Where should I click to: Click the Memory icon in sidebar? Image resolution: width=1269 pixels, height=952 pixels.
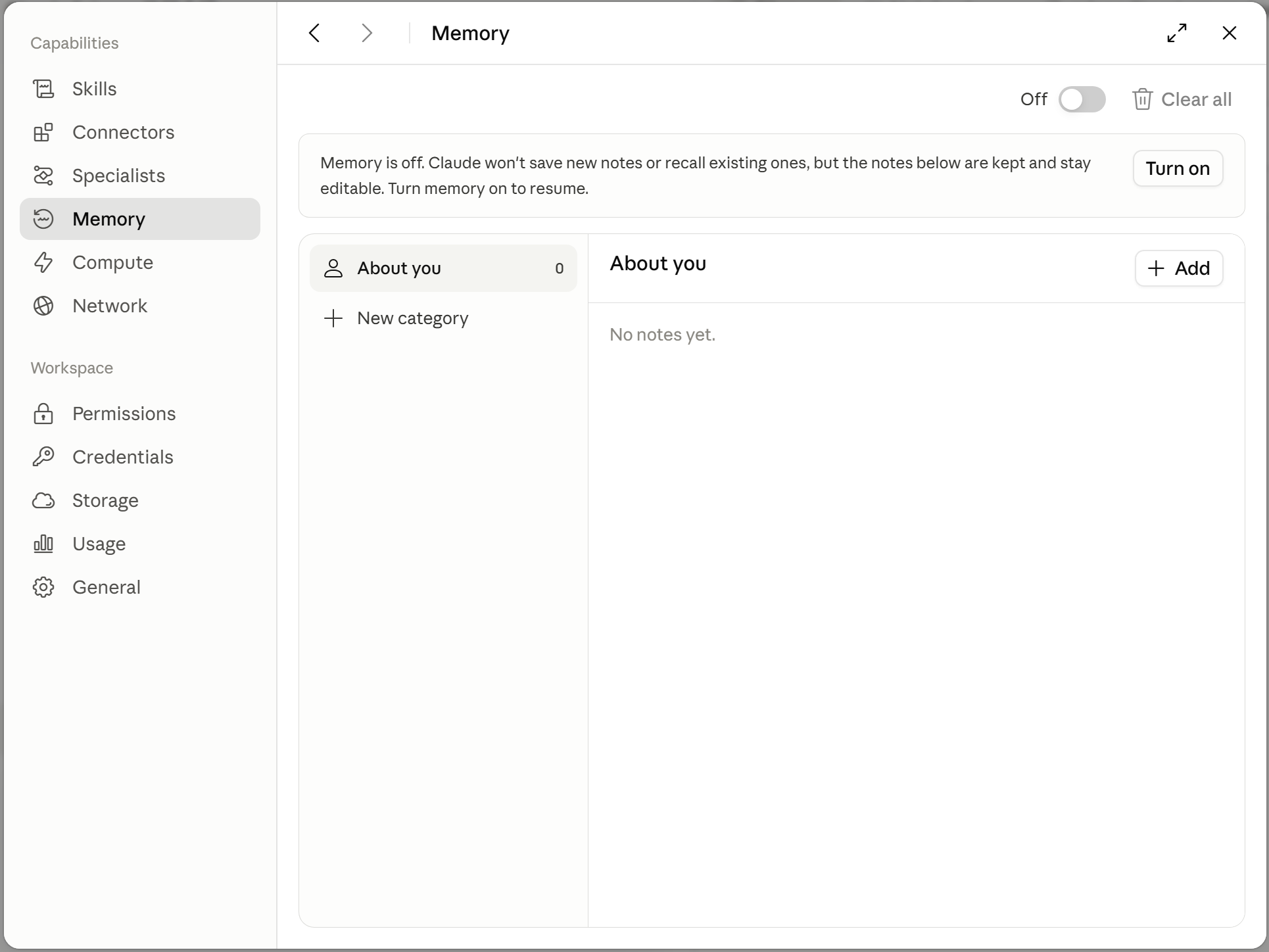point(43,219)
